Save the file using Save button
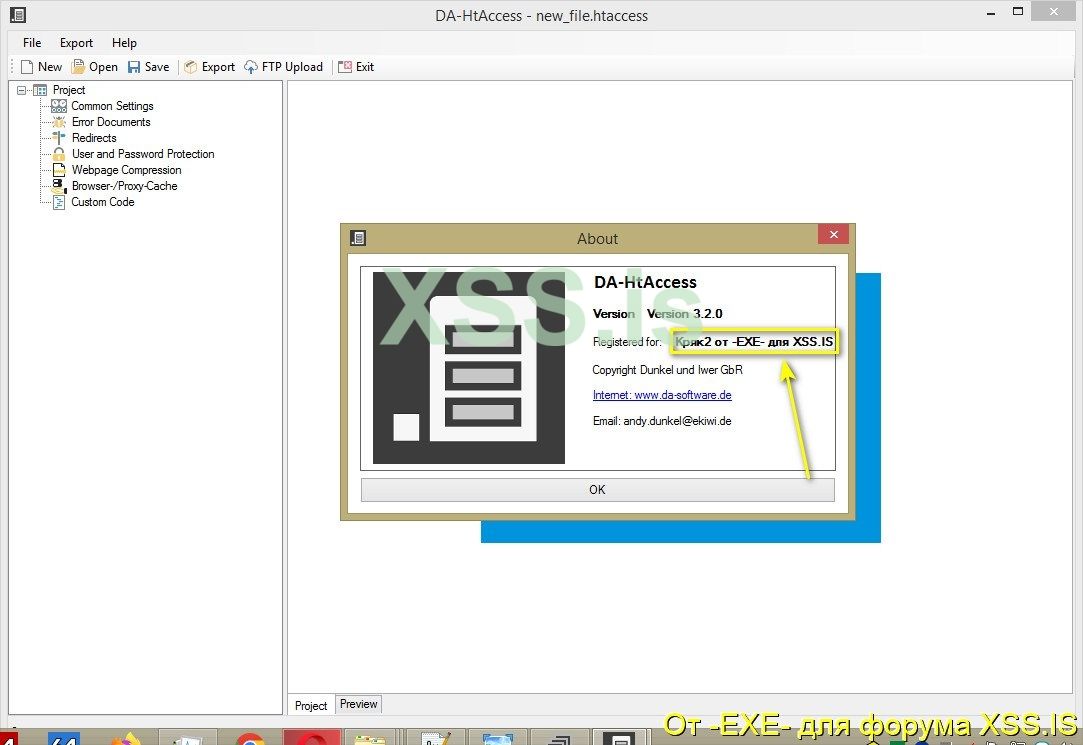The image size is (1083, 745). coord(148,67)
